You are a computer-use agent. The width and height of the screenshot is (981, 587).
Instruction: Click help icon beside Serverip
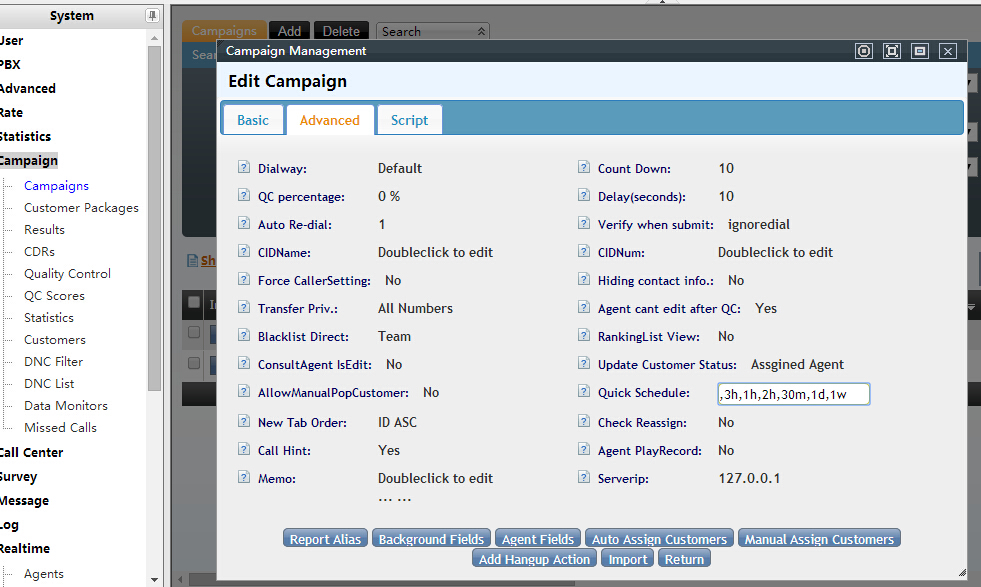pos(584,478)
